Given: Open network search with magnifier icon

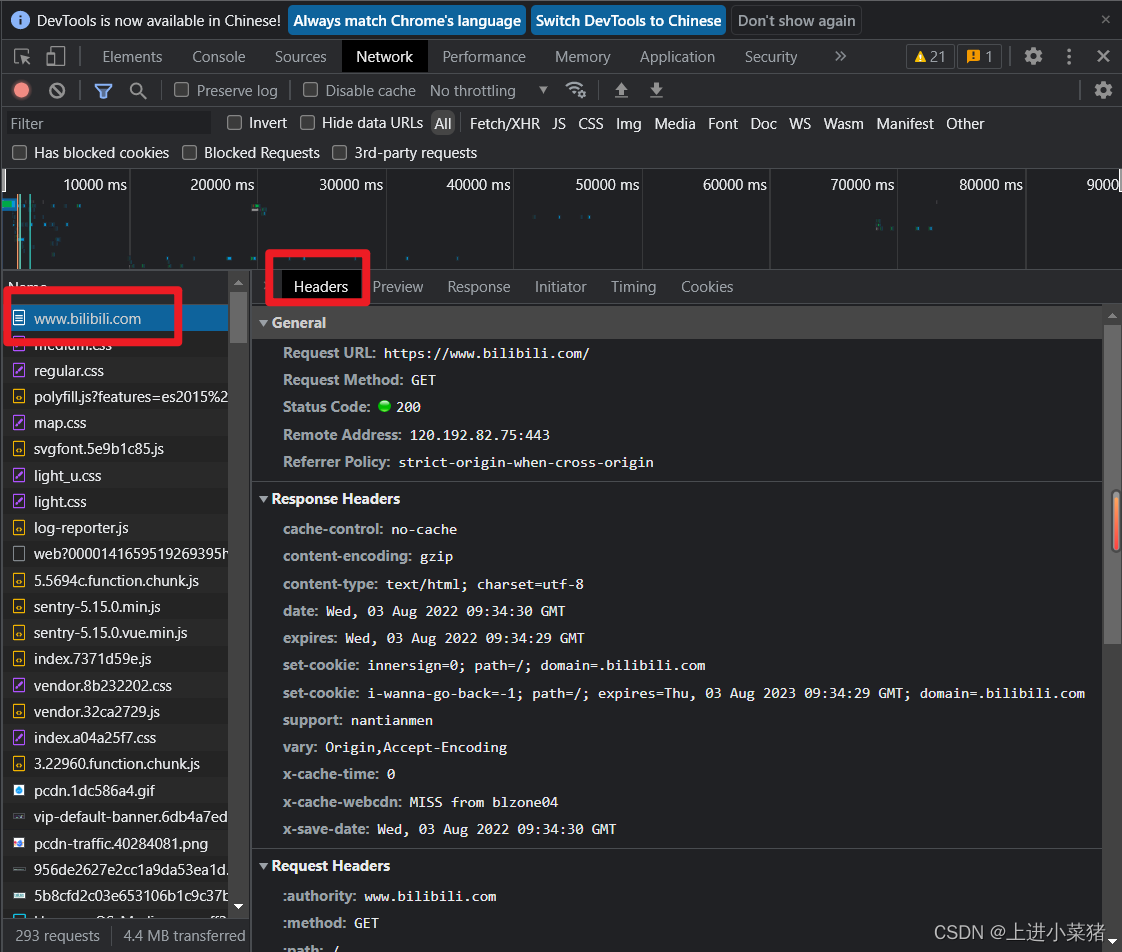Looking at the screenshot, I should (137, 90).
